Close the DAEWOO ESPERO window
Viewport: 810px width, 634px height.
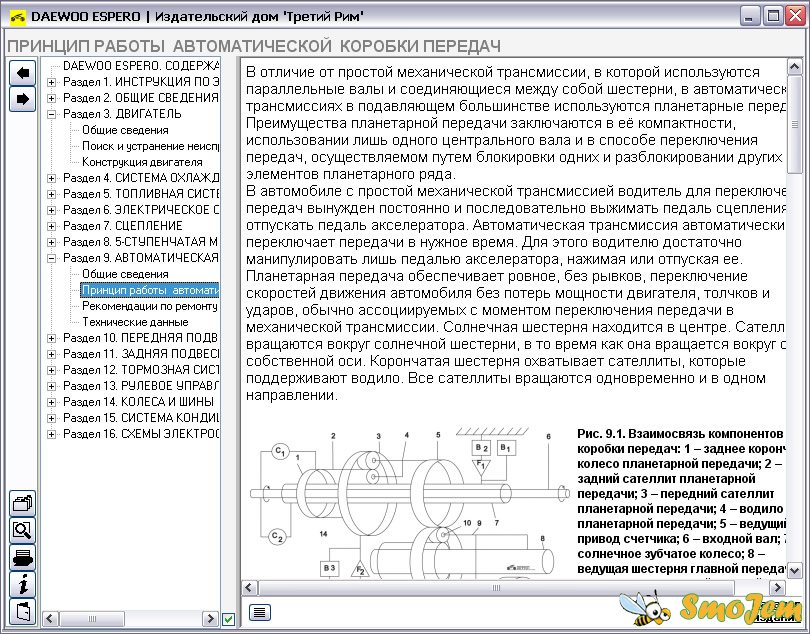796,16
